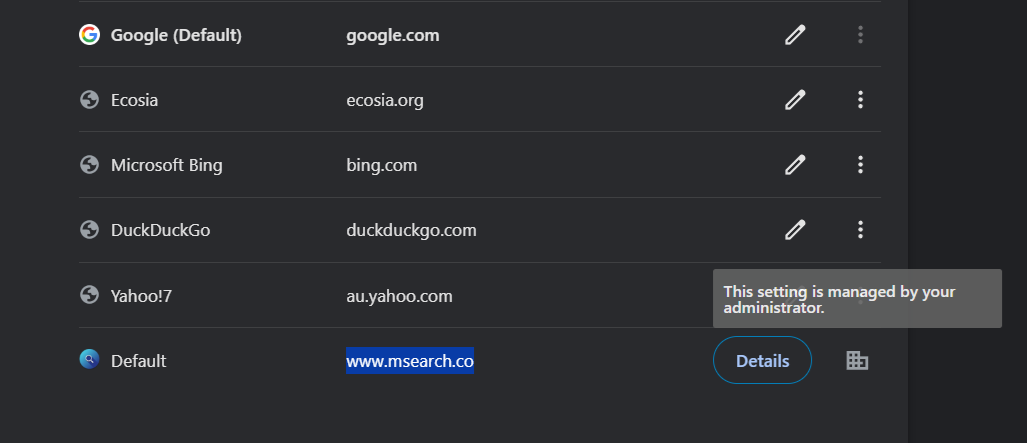Click disabled three-dot menu beside Google

coord(860,35)
